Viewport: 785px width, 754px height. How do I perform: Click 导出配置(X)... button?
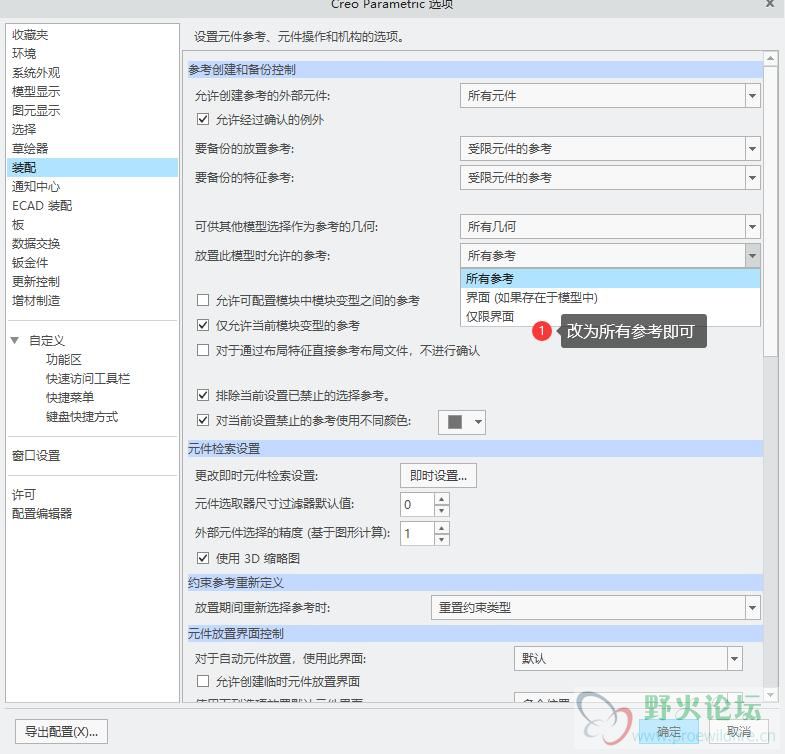click(x=62, y=731)
